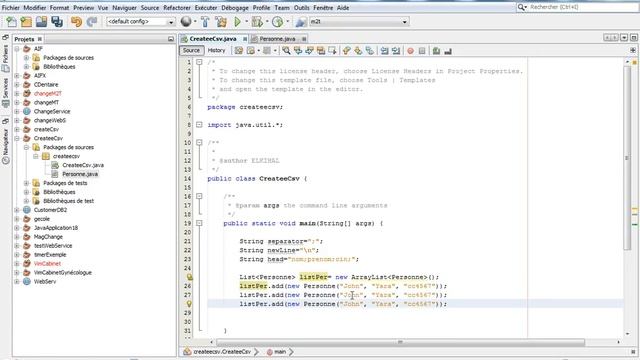Click the Find Previous Occurrence icon
The image size is (640, 360).
[x=298, y=51]
